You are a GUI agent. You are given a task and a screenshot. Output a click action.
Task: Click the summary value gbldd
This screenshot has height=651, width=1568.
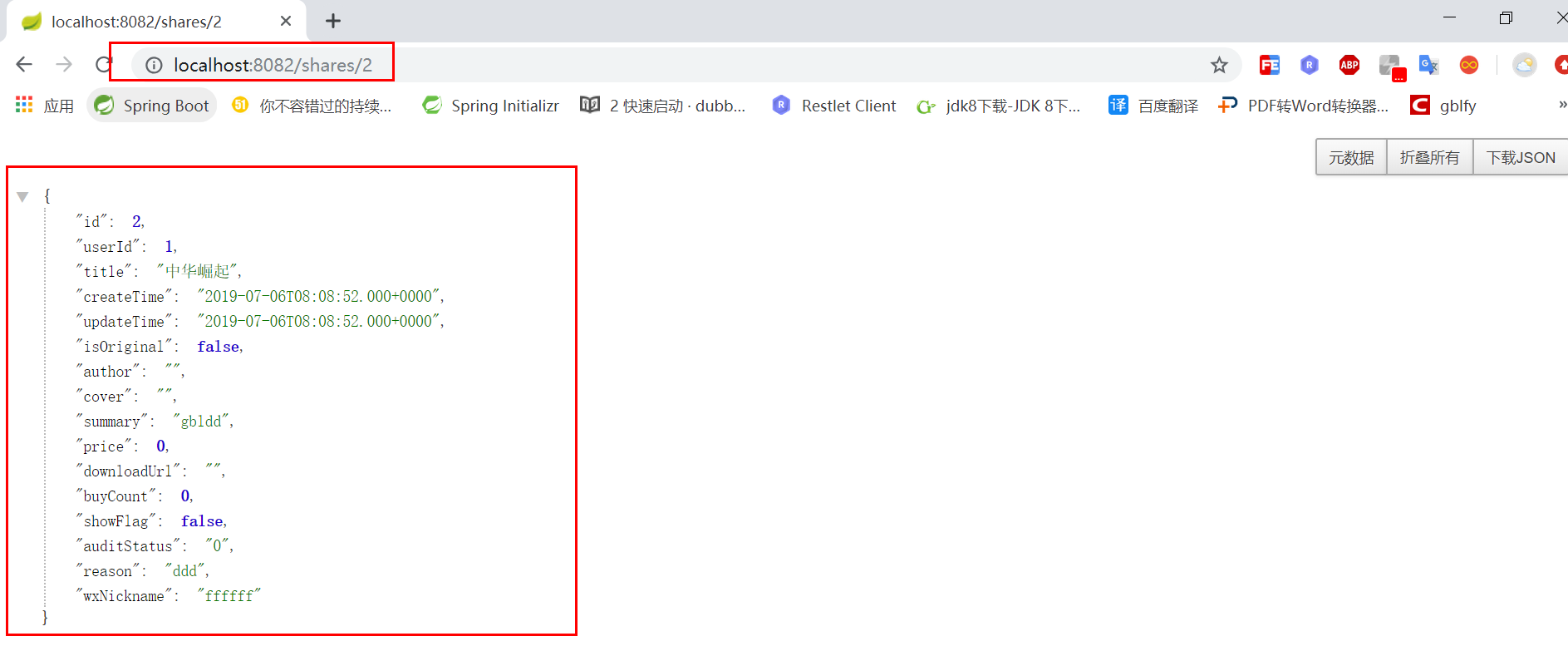(201, 421)
